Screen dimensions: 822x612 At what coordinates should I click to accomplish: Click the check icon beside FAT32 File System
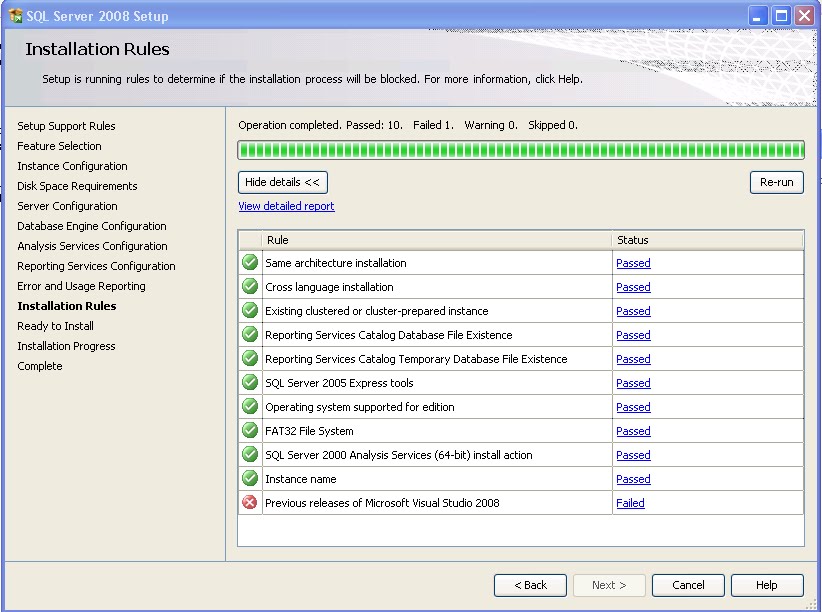pos(250,430)
